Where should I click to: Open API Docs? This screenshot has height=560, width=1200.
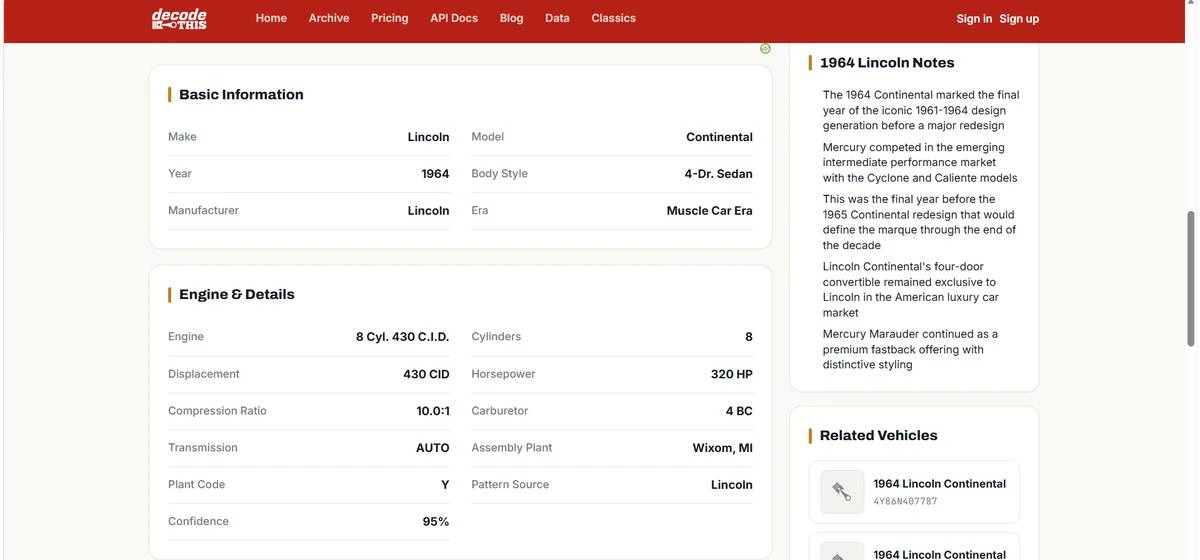(454, 18)
